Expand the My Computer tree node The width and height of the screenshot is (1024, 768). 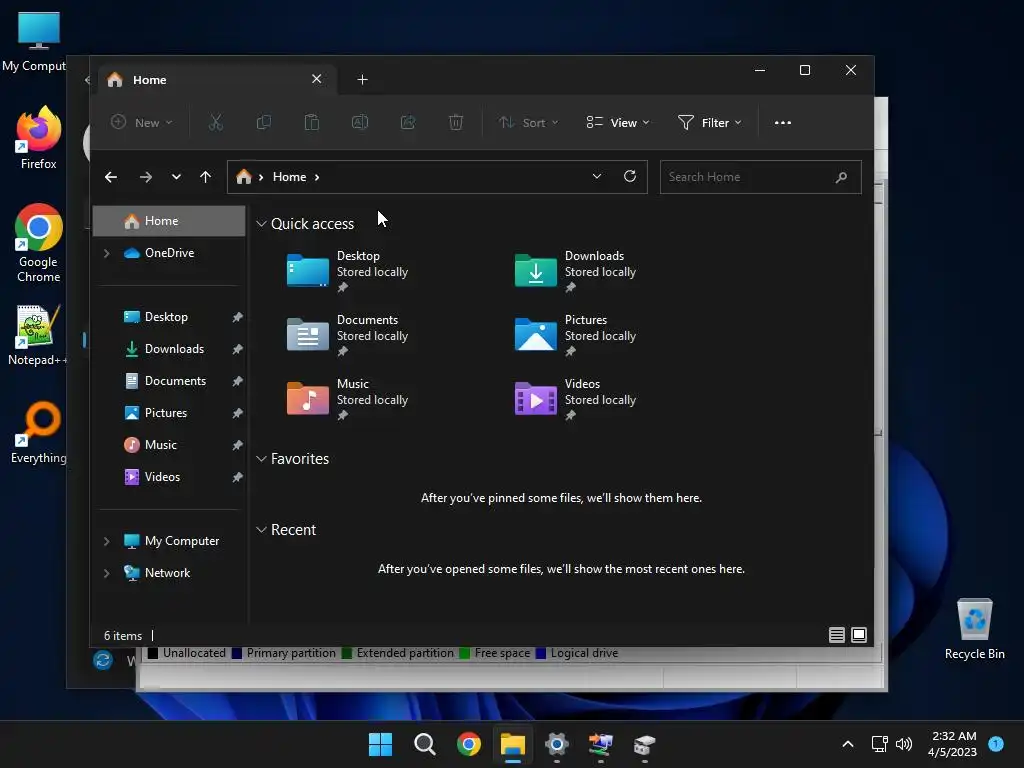coord(106,541)
